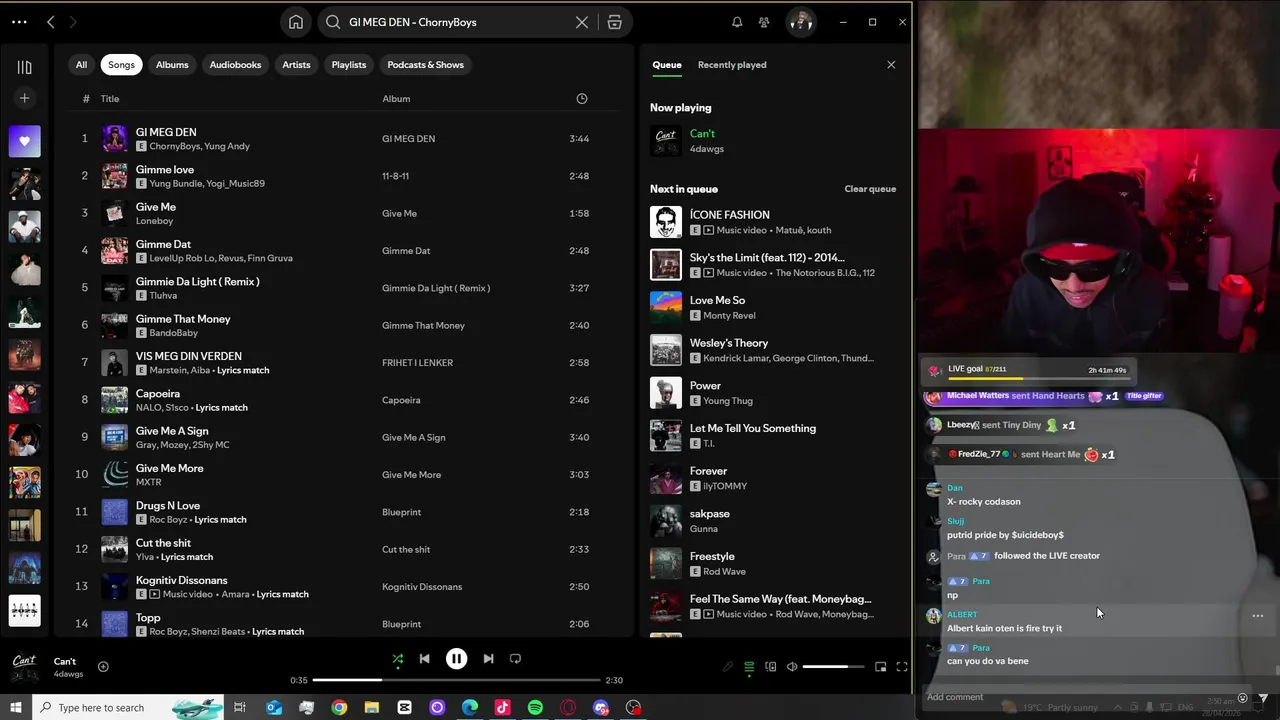Select the Playlists filter chip

[x=349, y=65]
